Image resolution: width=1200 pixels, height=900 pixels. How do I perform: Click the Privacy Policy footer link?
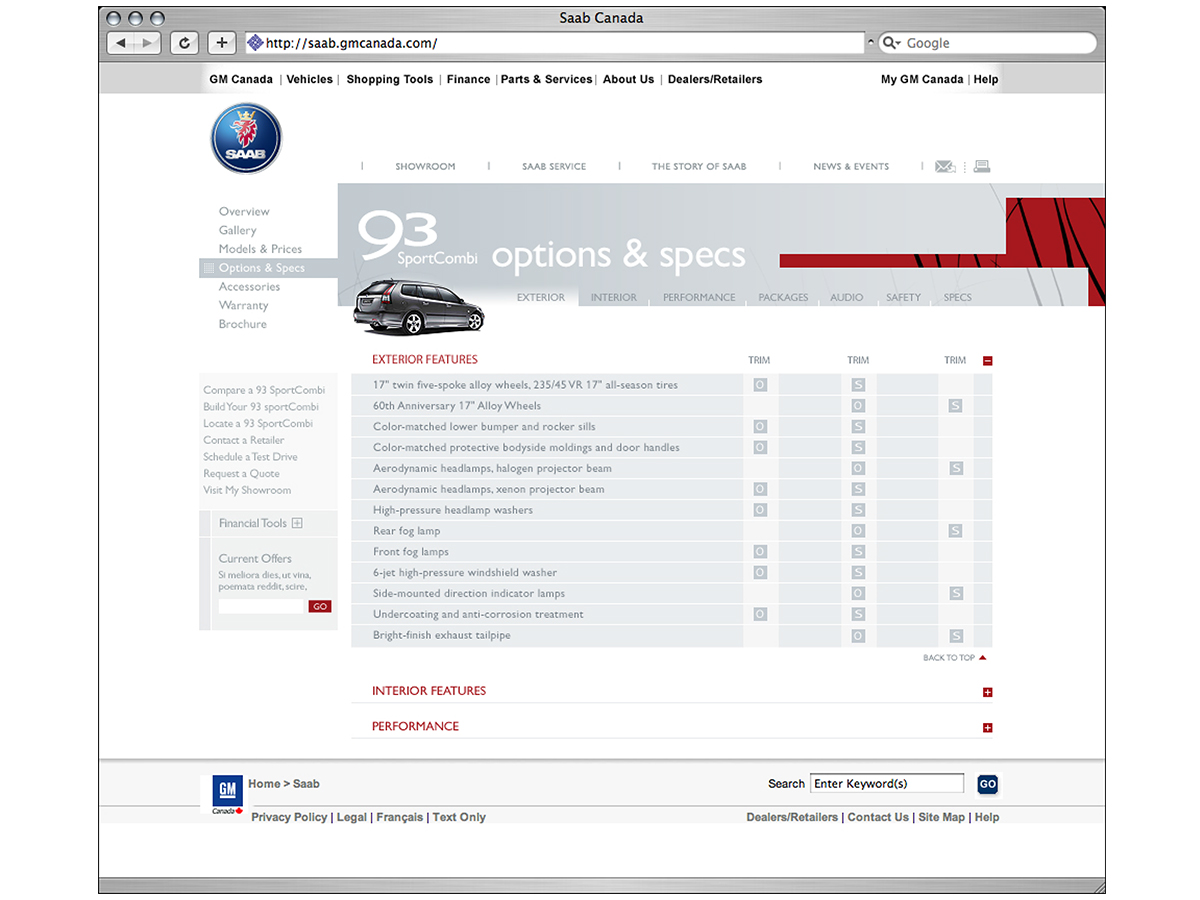click(289, 817)
